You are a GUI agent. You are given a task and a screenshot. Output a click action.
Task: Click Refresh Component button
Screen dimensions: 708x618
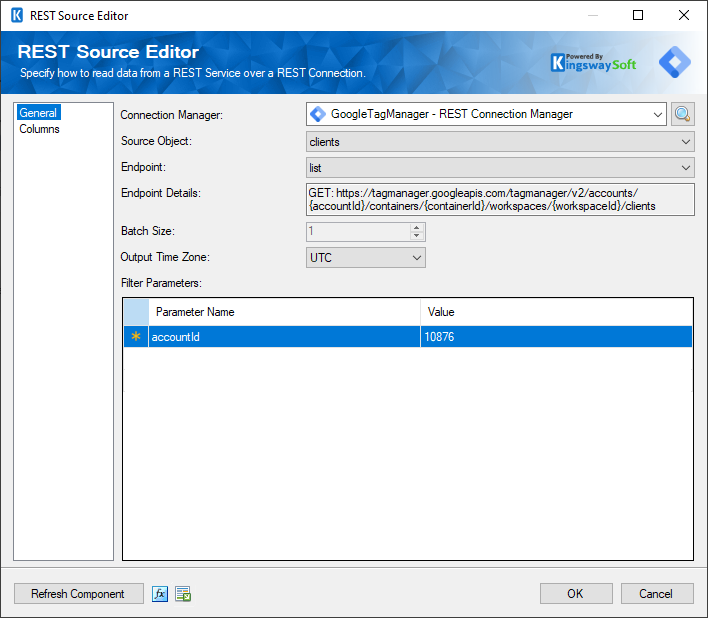pos(79,594)
